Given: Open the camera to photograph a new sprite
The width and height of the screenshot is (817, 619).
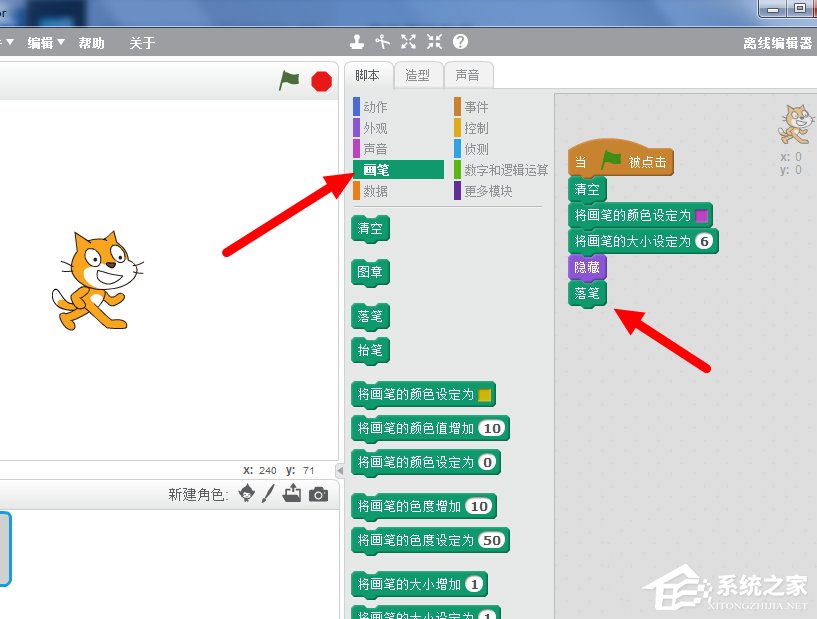Looking at the screenshot, I should (320, 494).
